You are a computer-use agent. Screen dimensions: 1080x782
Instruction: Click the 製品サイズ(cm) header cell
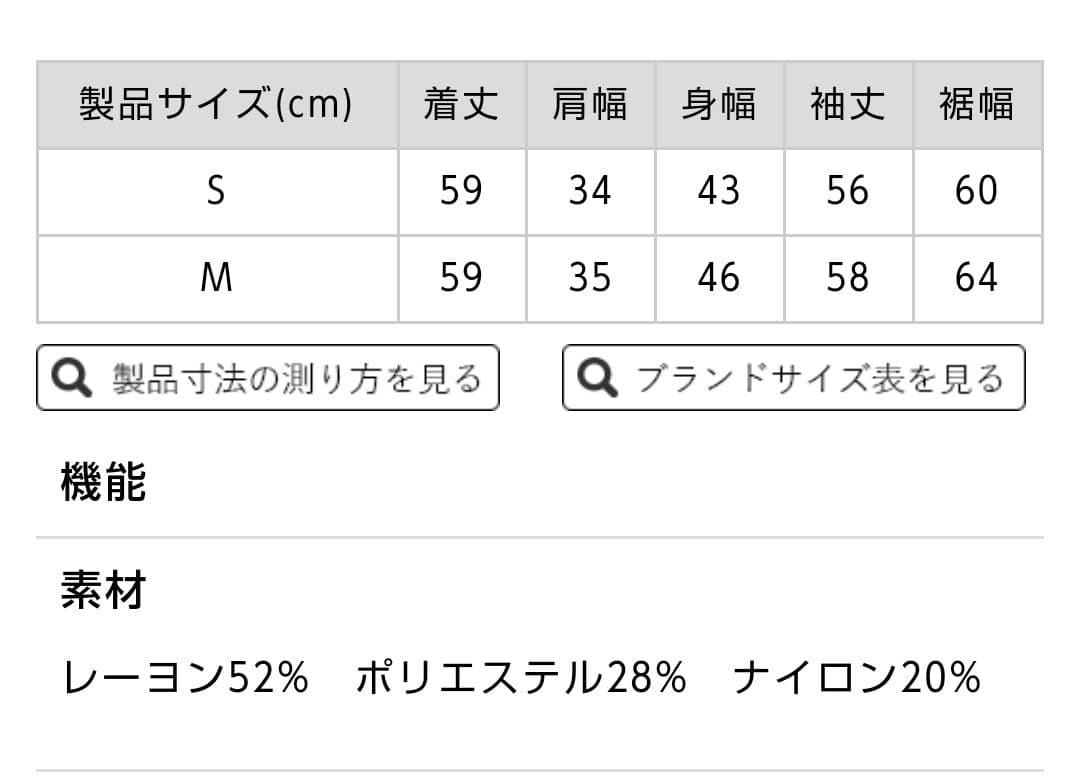point(215,105)
